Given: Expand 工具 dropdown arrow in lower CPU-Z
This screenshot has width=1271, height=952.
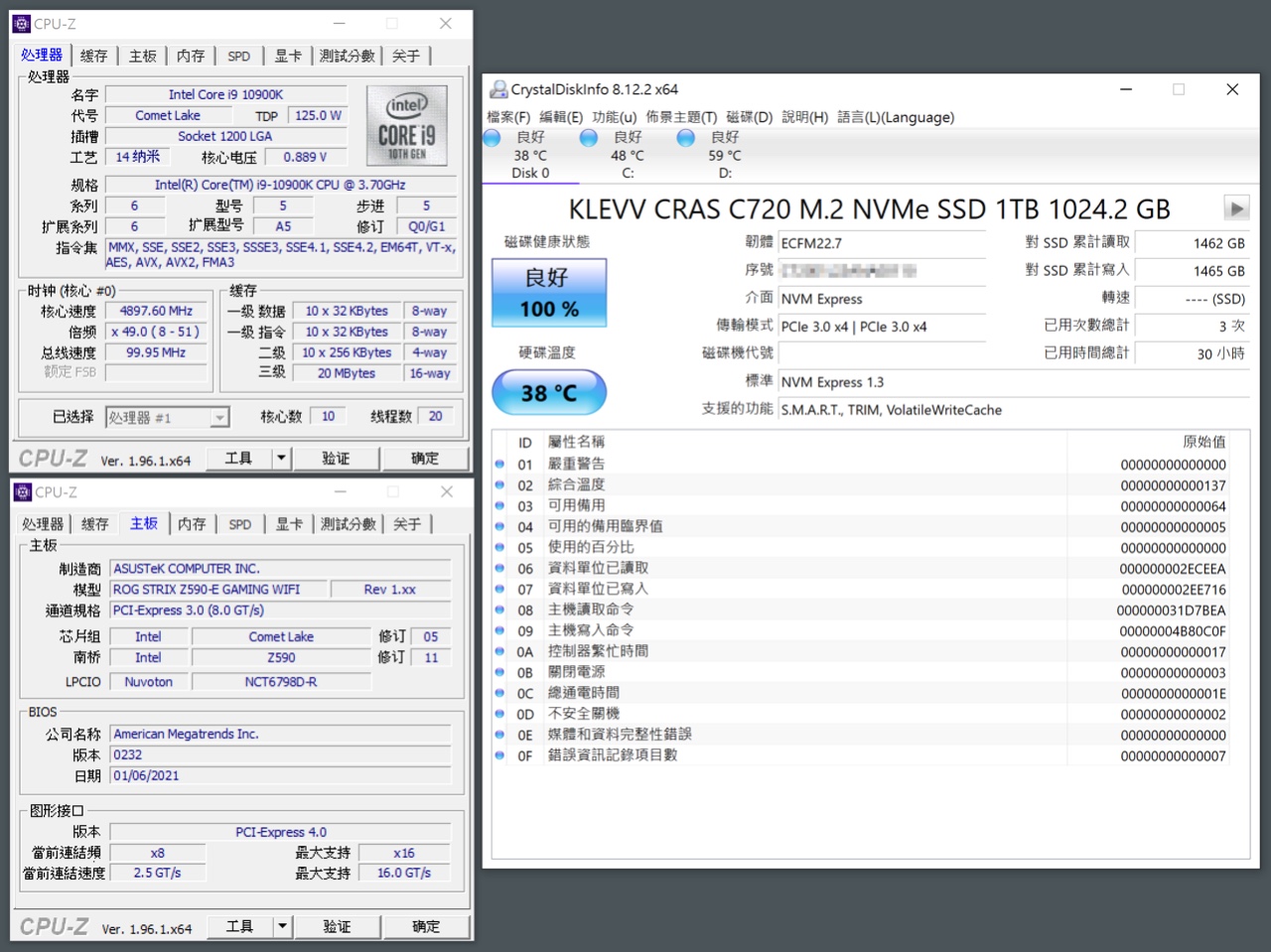Looking at the screenshot, I should coord(282,926).
